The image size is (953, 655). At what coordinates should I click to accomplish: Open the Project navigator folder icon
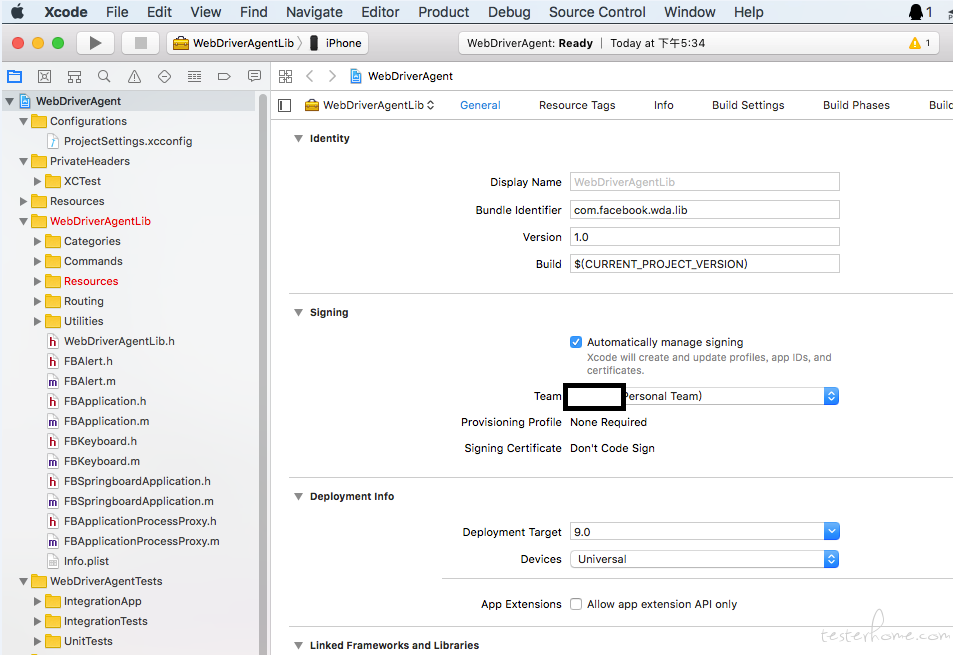point(14,77)
